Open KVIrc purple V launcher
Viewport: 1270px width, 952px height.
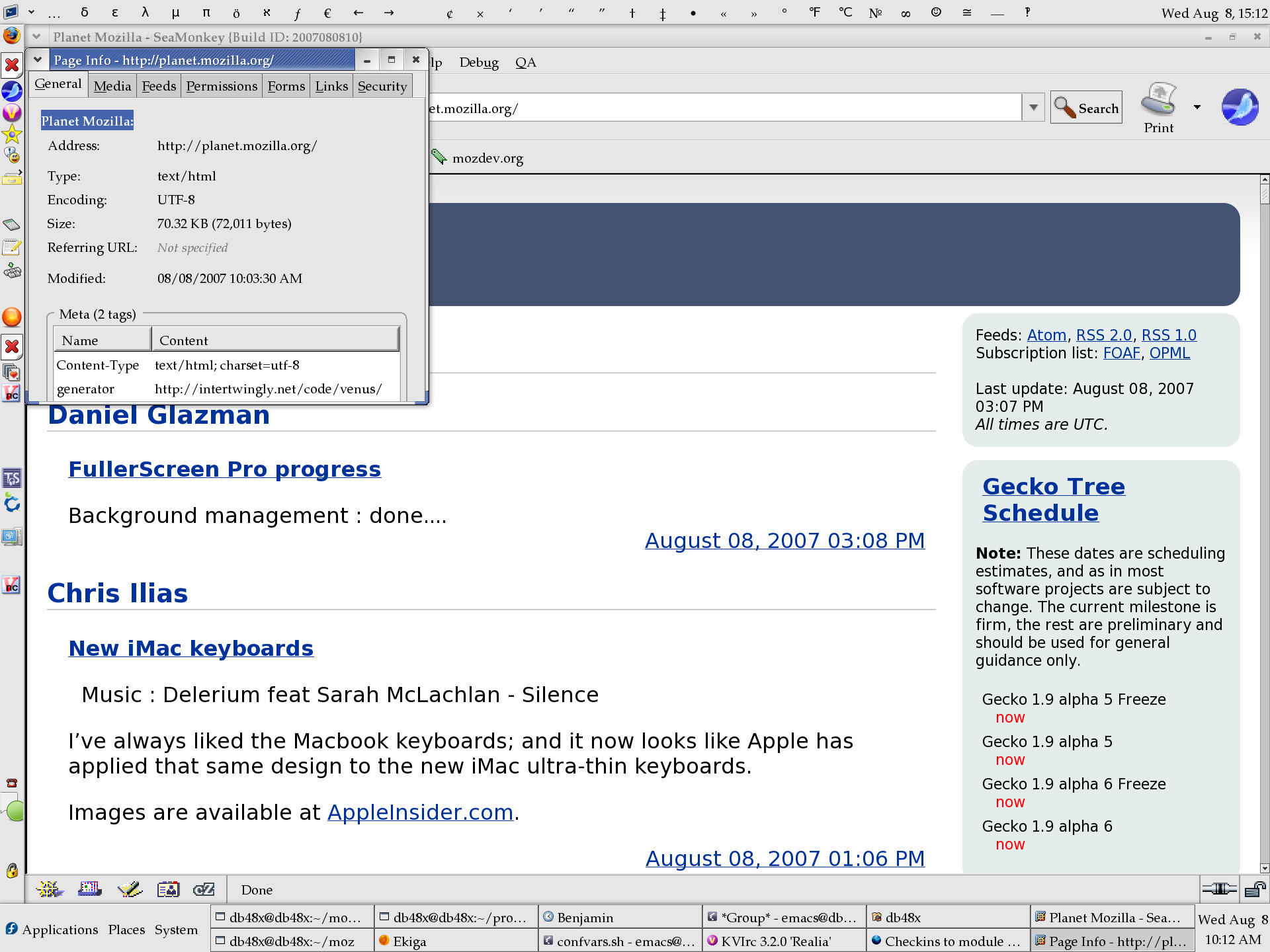click(12, 113)
